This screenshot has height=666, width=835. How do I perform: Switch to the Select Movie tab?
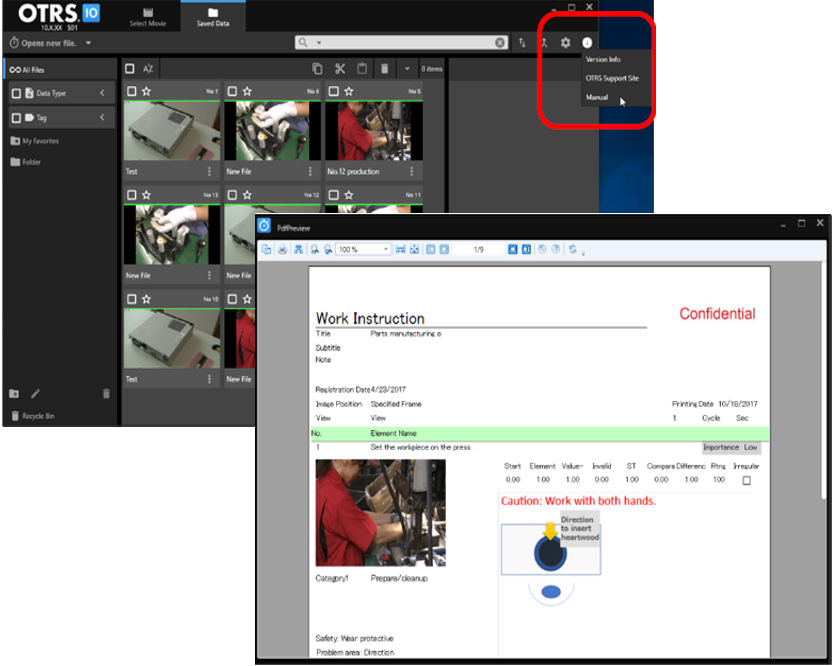(148, 17)
